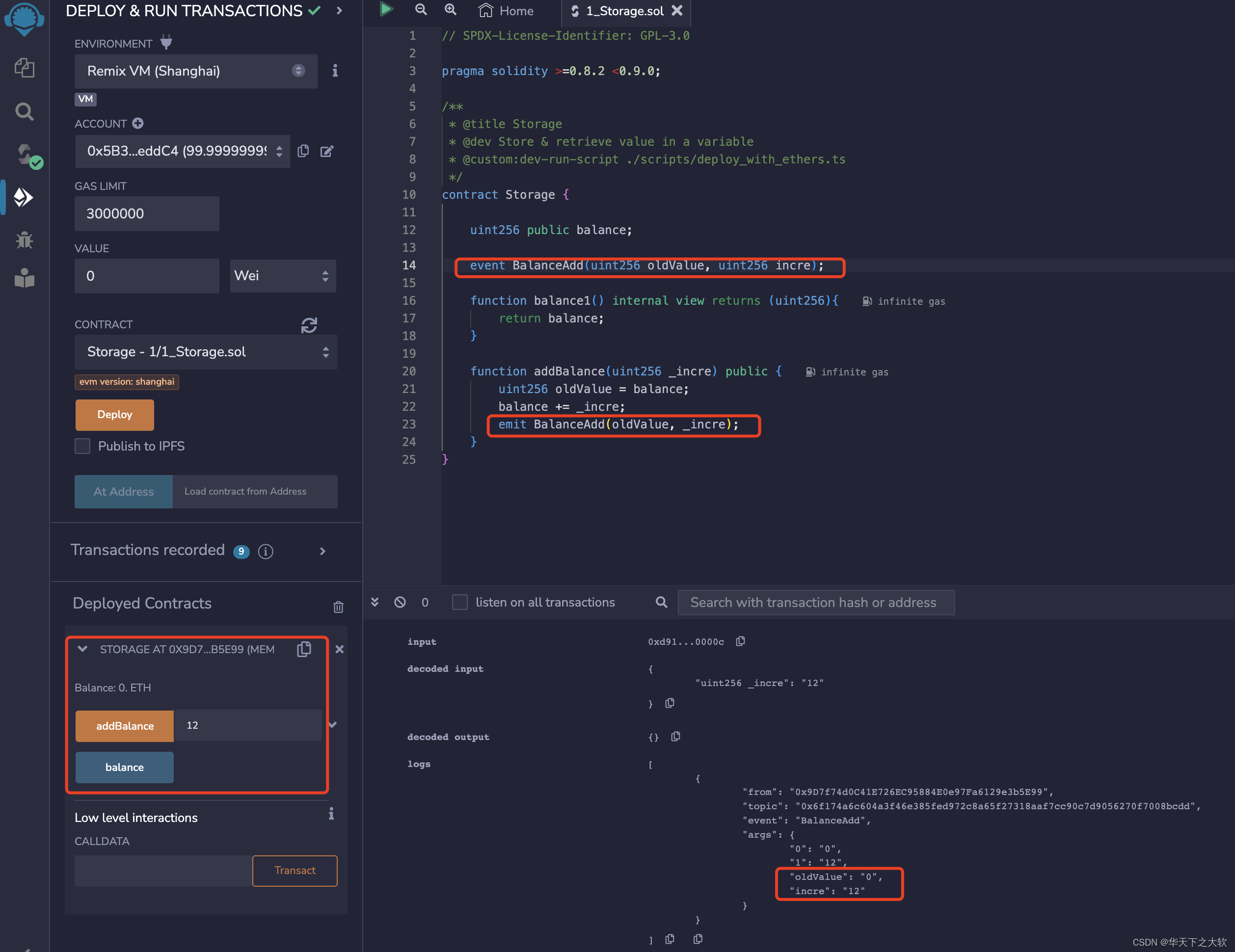Delete all deployed contracts trash icon

(x=338, y=607)
